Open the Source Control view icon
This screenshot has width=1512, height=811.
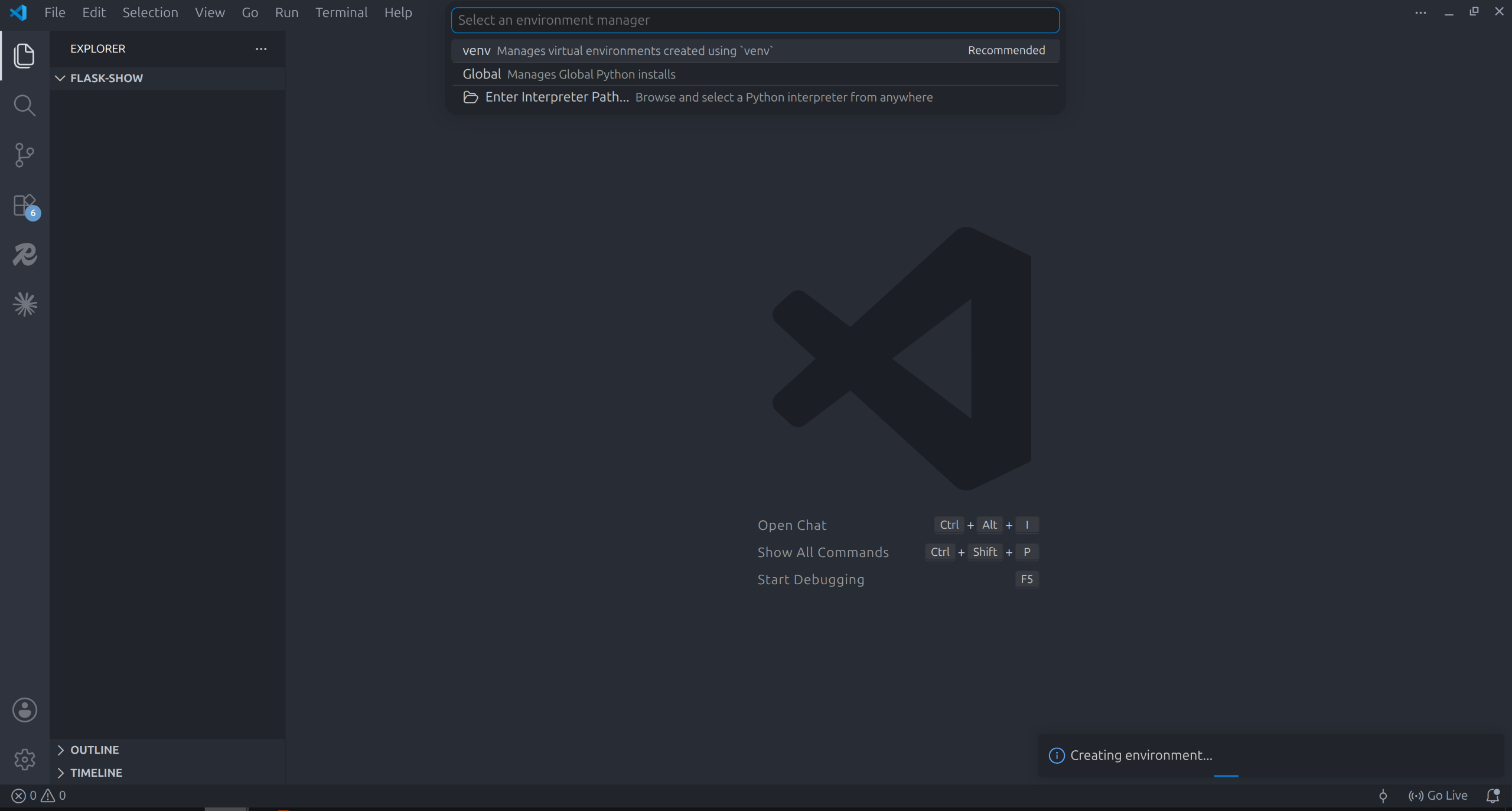[24, 155]
